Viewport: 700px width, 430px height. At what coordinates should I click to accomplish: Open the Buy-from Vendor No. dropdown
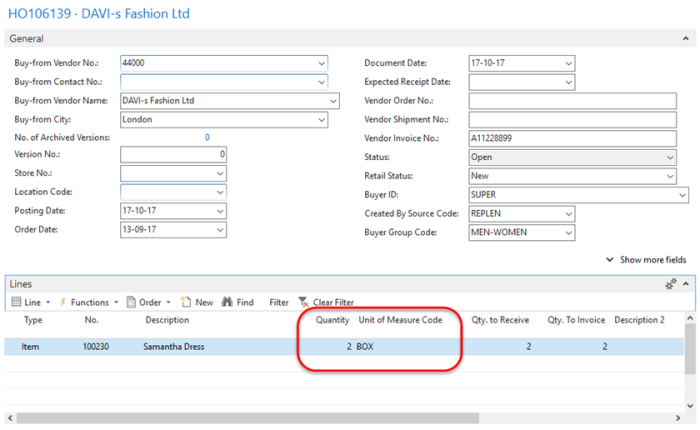pos(321,62)
